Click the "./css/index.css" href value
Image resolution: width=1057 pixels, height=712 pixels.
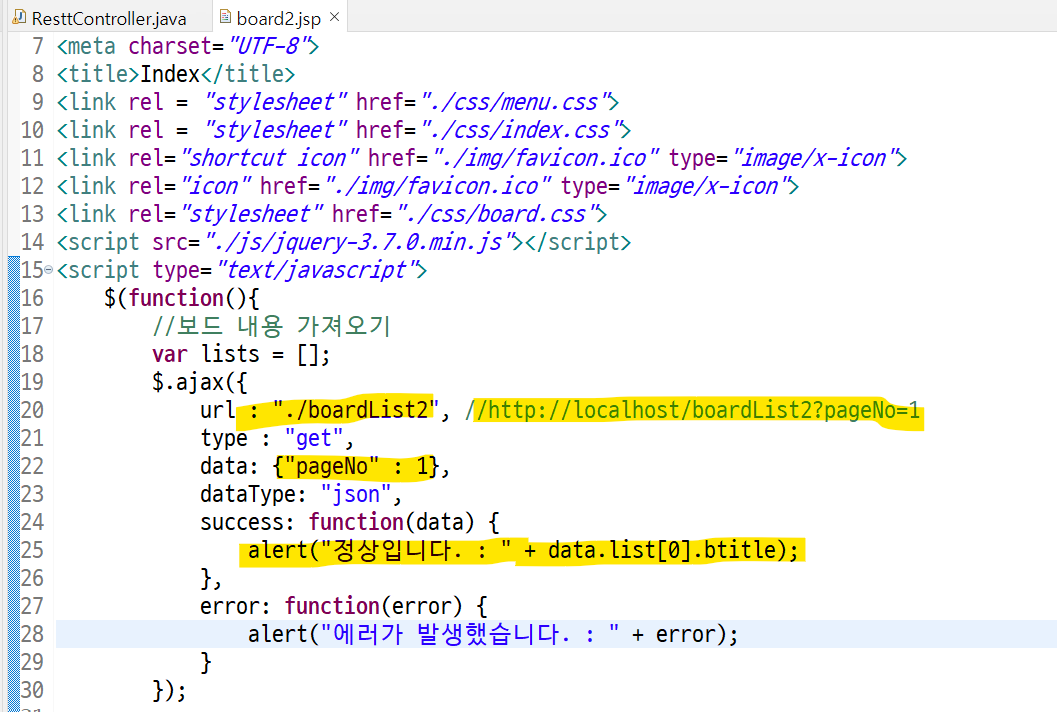521,129
